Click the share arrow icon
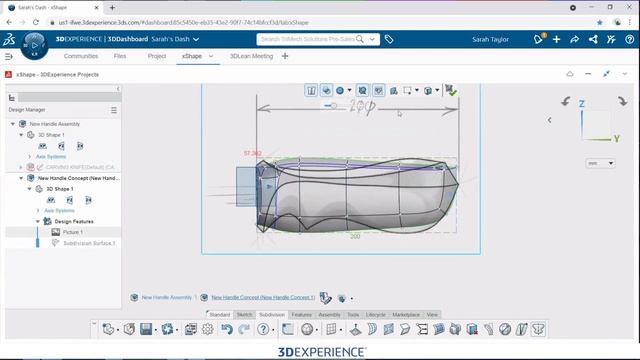 (574, 39)
